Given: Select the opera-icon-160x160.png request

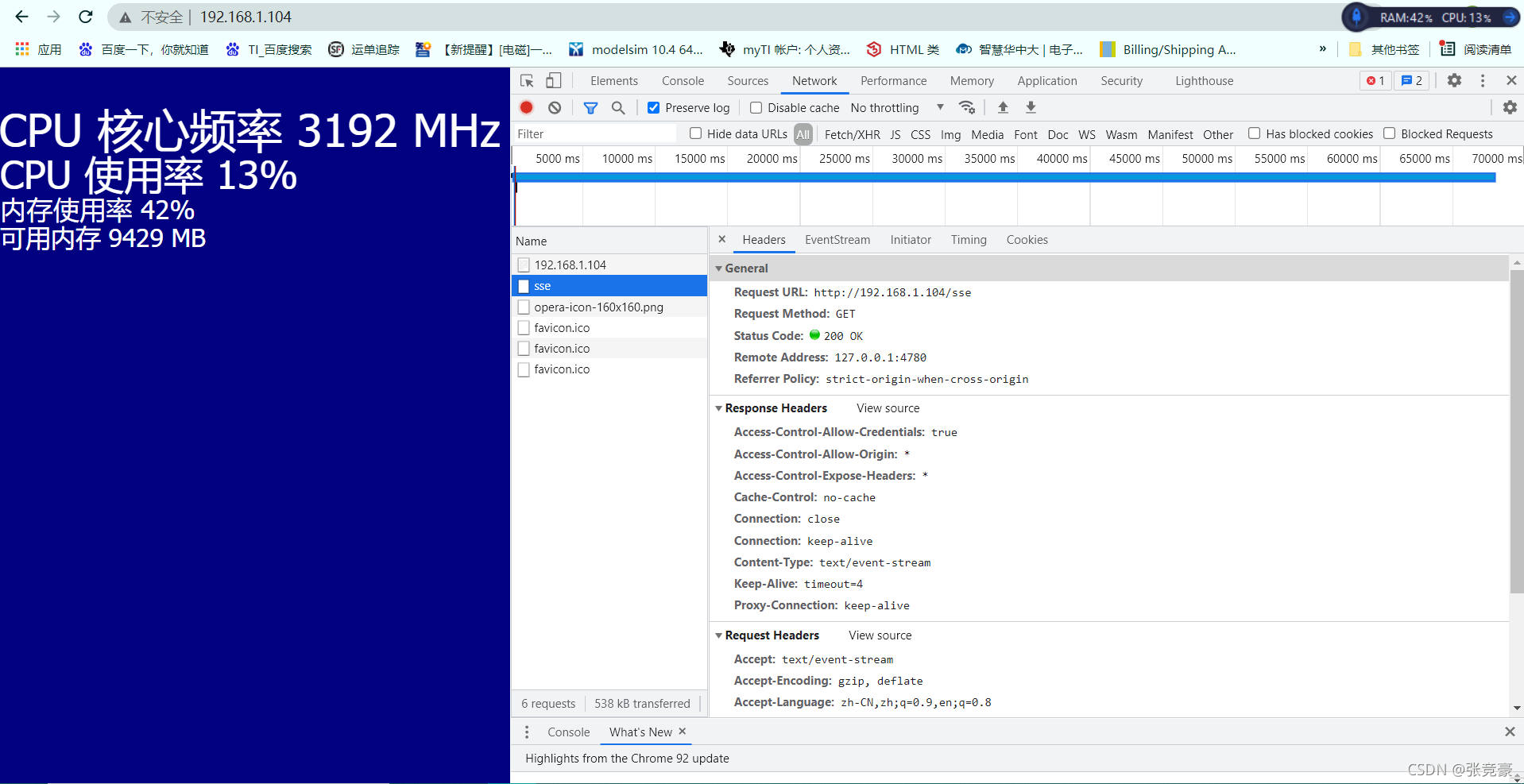Looking at the screenshot, I should (x=609, y=307).
